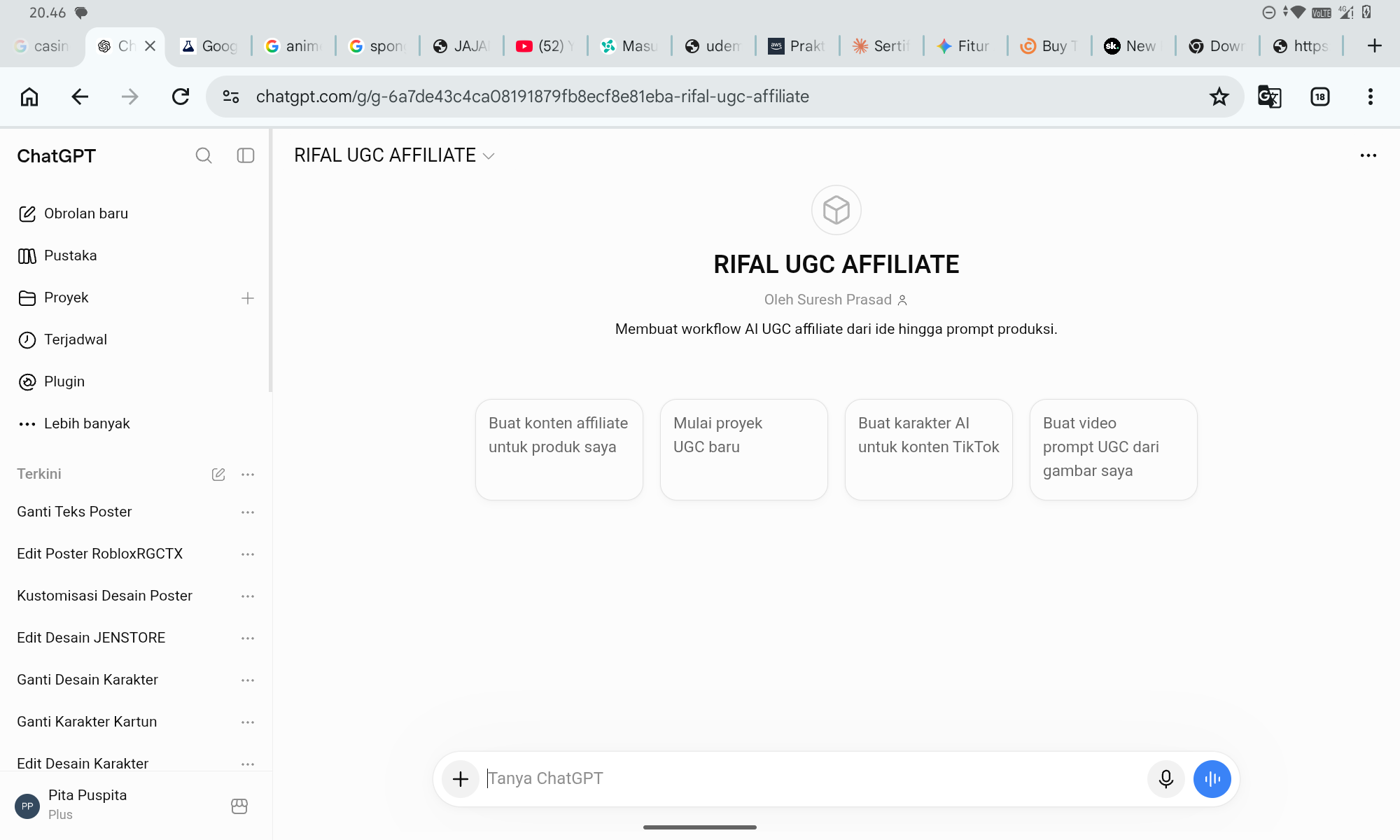This screenshot has height=840, width=1400.
Task: Click the new chat pencil icon beside Terkini
Action: point(218,475)
